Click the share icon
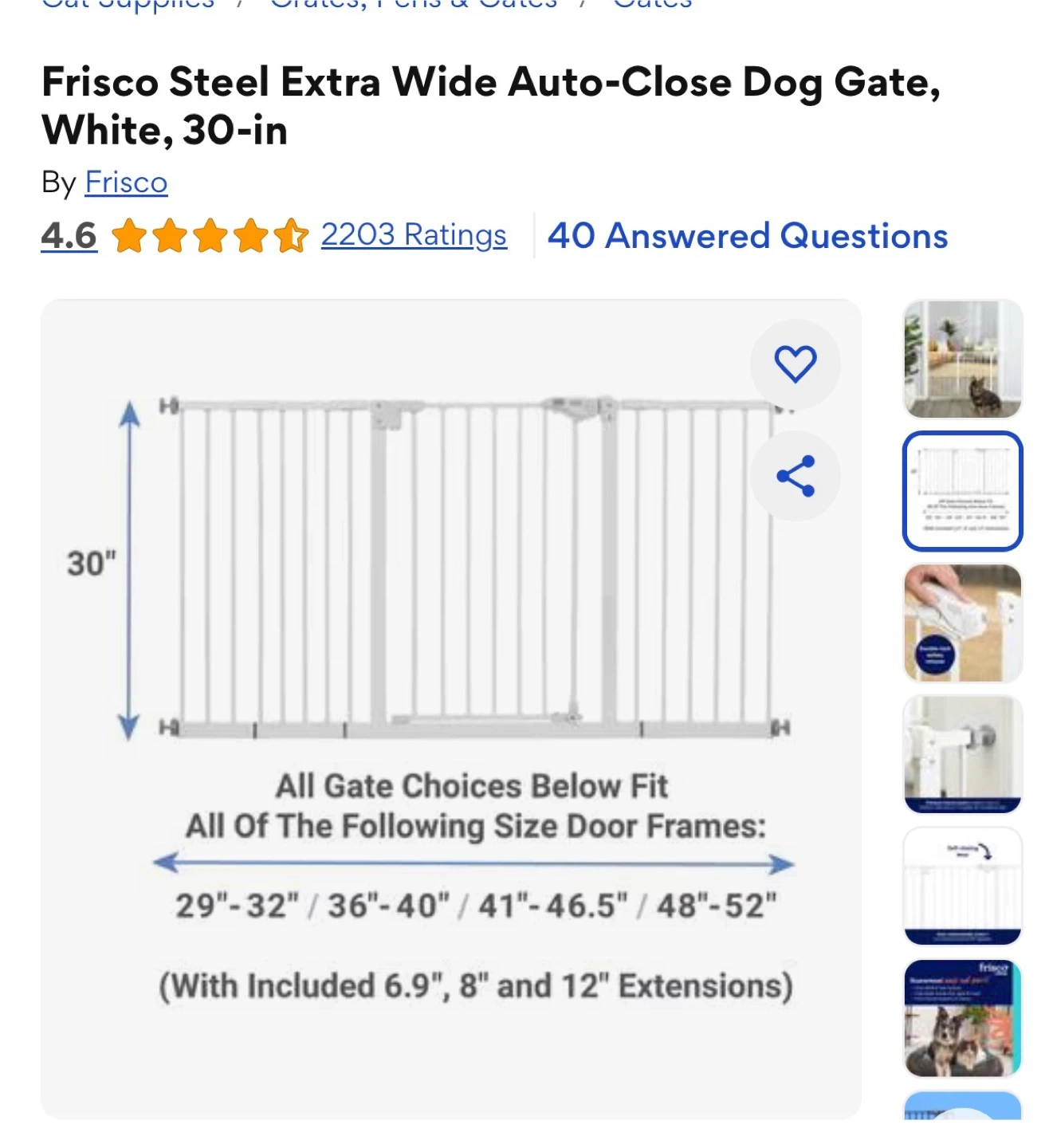 (795, 476)
